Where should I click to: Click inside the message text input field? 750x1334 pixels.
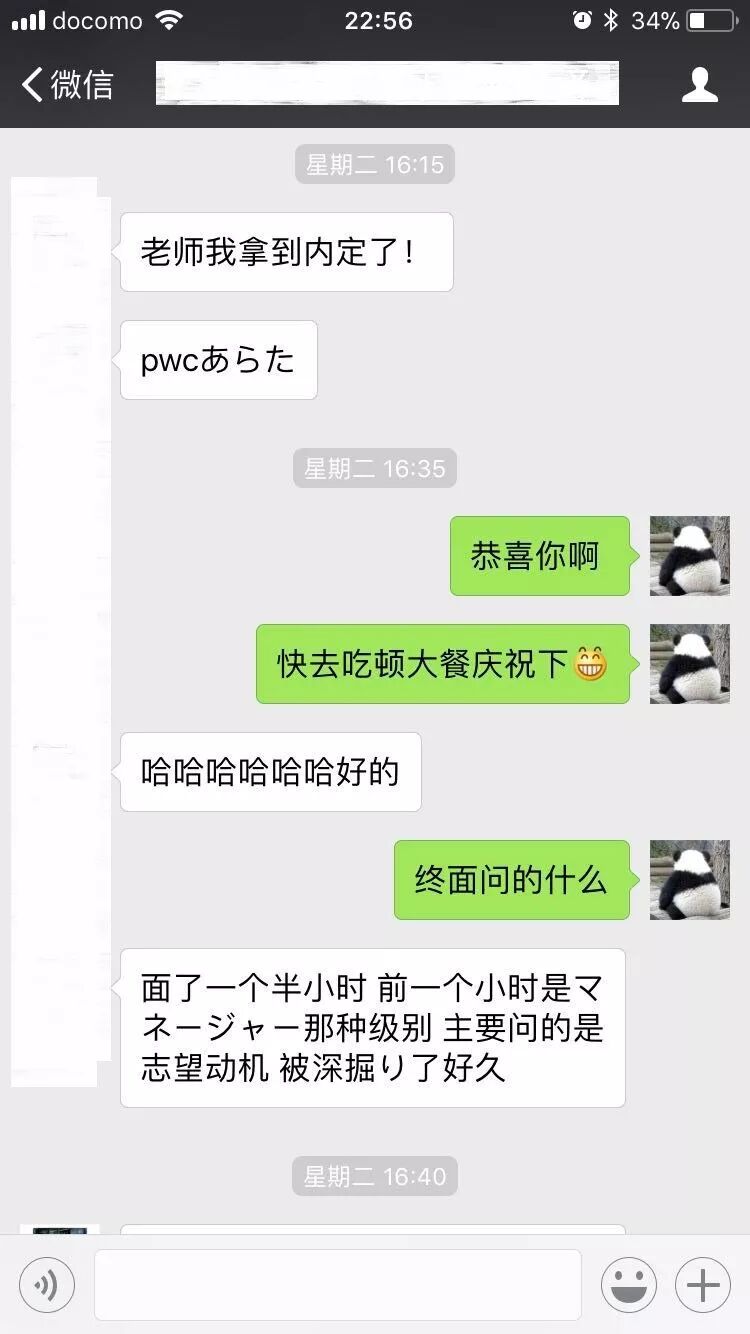point(338,1285)
